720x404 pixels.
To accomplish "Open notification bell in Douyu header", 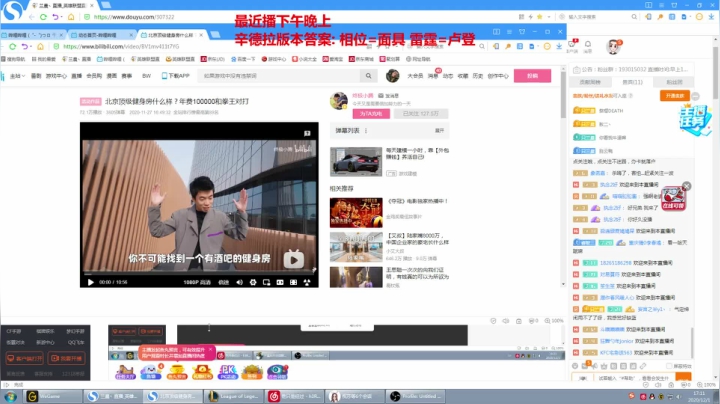I will click(588, 45).
